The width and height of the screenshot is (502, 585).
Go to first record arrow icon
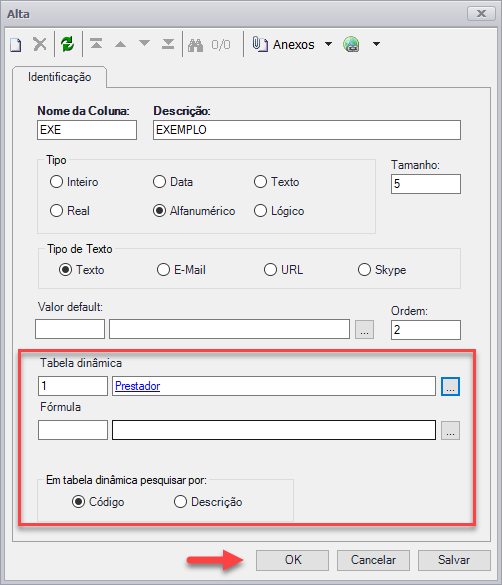pos(96,44)
